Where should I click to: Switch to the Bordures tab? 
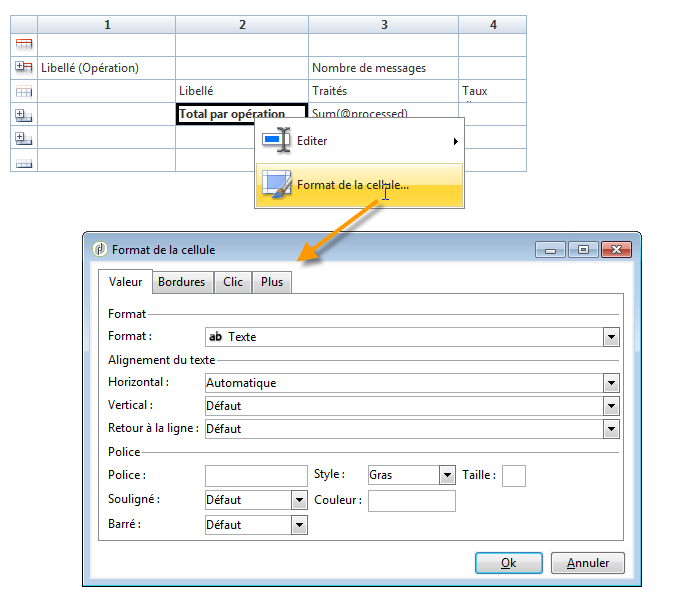182,282
